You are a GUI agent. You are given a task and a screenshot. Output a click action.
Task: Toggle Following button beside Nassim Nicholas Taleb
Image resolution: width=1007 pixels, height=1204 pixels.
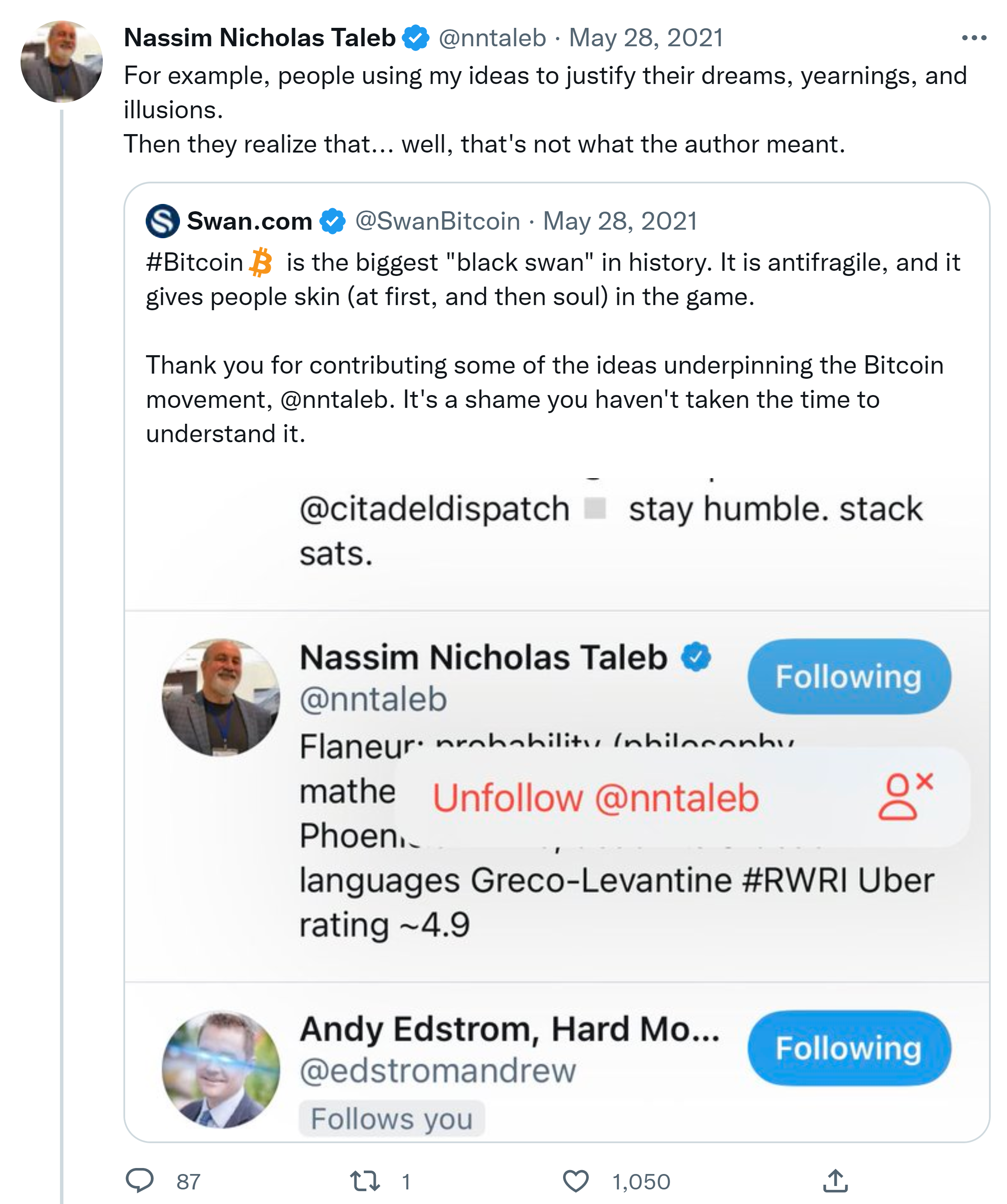click(848, 677)
